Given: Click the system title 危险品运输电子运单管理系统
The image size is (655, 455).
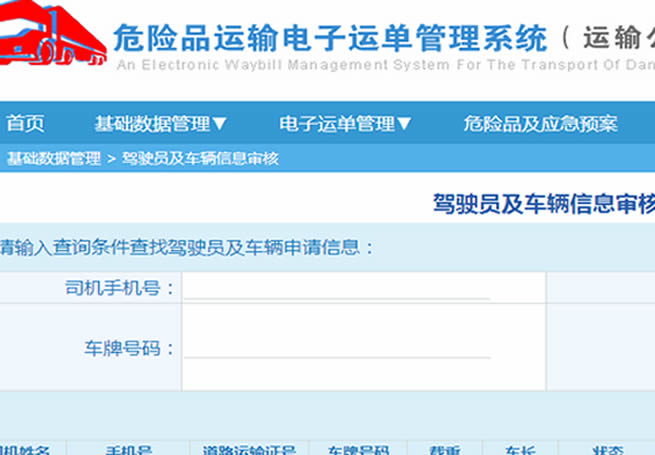Looking at the screenshot, I should tap(331, 38).
